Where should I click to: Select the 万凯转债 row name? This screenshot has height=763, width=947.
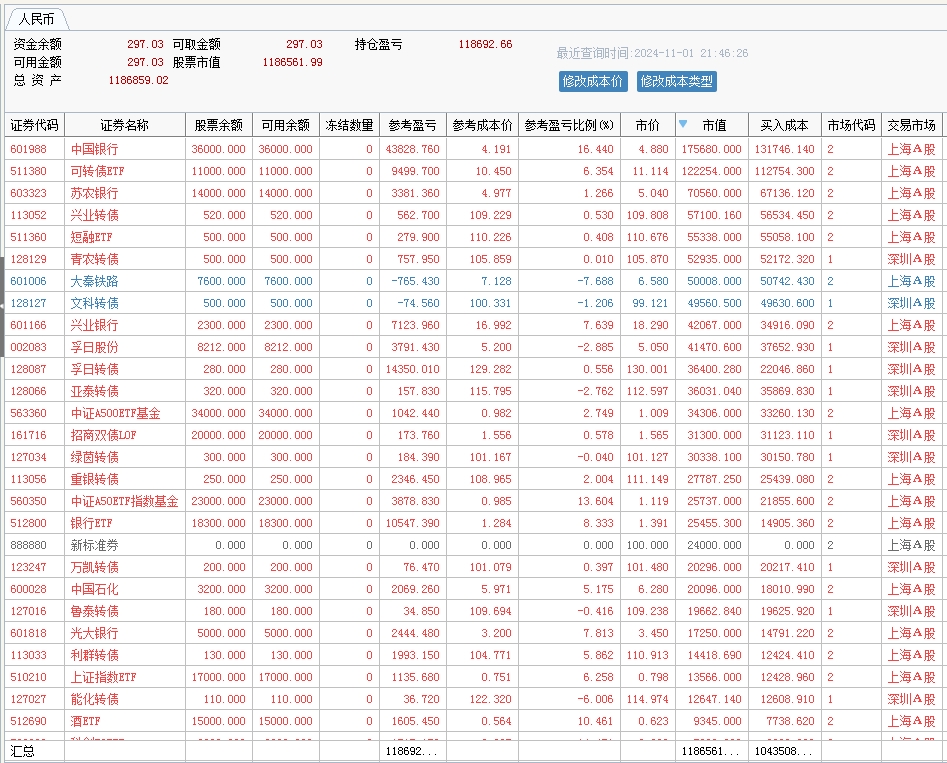pyautogui.click(x=94, y=567)
